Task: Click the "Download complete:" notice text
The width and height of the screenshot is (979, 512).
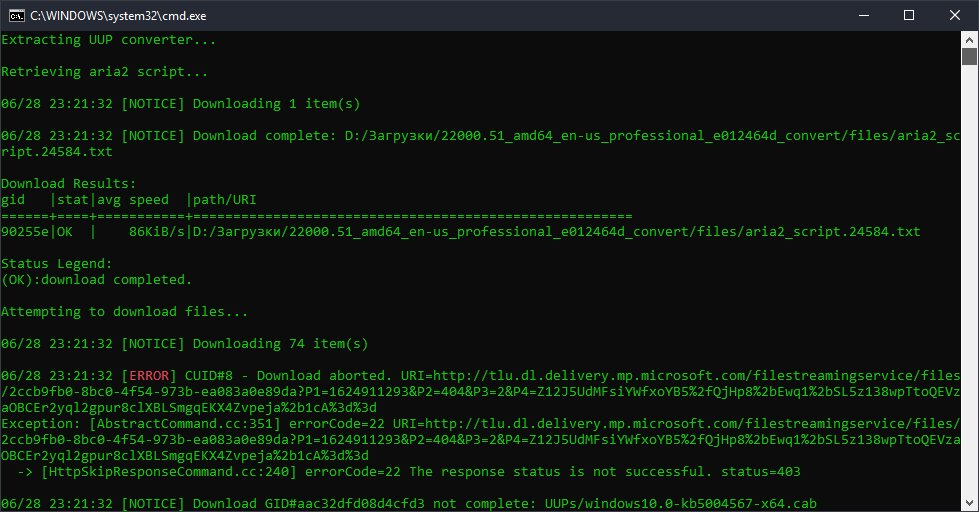Action: pos(264,135)
